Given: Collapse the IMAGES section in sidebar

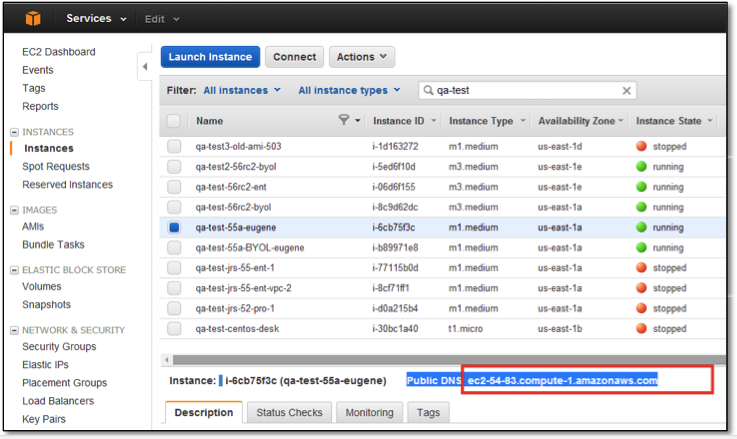Looking at the screenshot, I should click(x=15, y=210).
